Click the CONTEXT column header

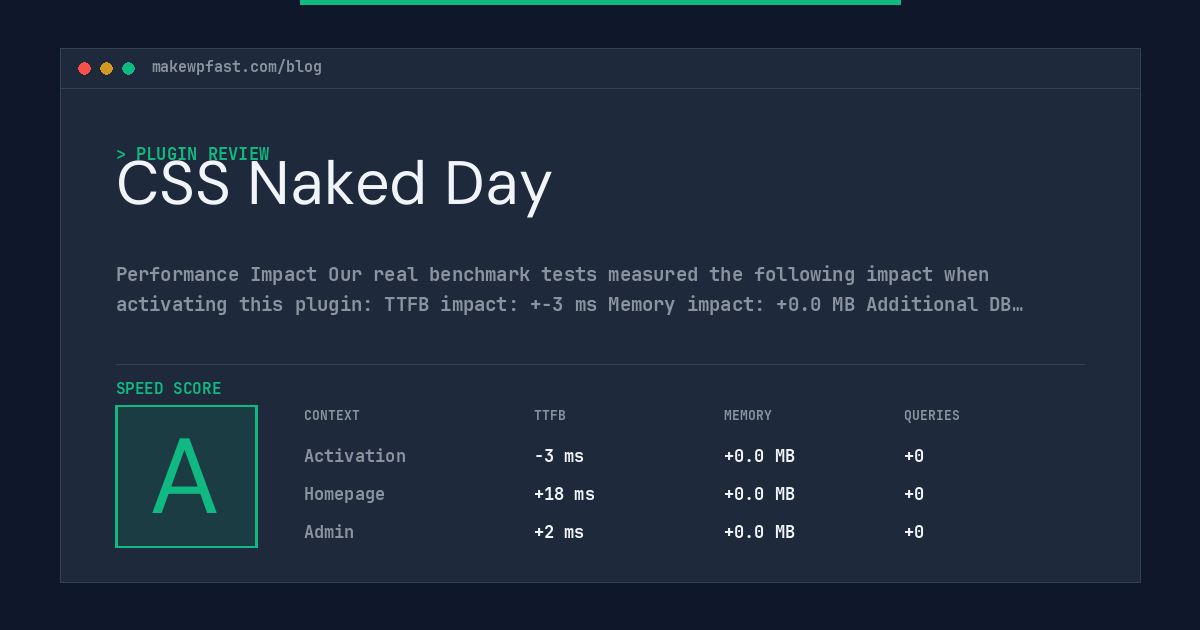[332, 416]
